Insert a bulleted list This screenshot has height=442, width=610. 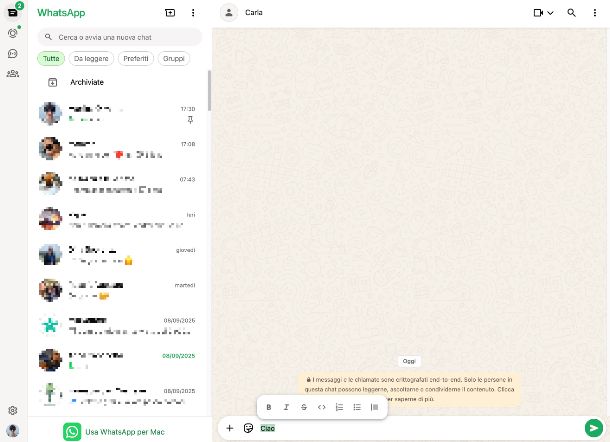coord(357,407)
